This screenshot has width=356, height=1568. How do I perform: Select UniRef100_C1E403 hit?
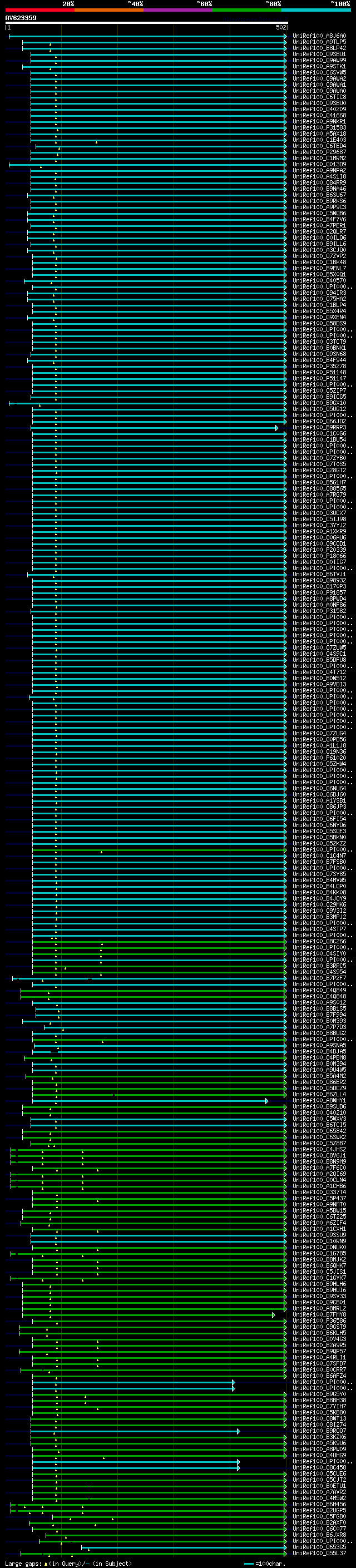(x=319, y=140)
